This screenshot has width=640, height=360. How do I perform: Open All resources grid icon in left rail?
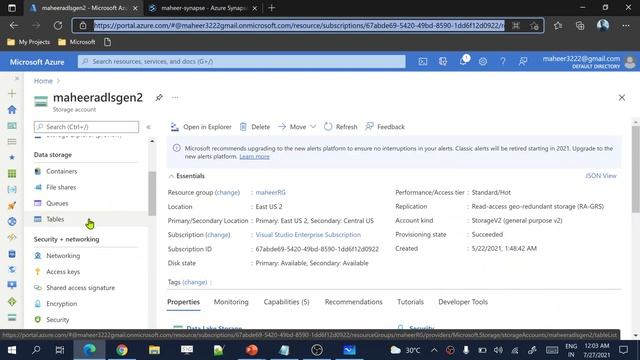tap(12, 173)
